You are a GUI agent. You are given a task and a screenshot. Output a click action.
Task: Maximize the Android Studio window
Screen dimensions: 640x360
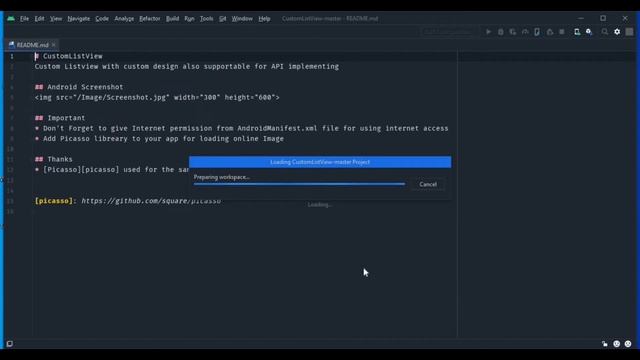click(603, 18)
